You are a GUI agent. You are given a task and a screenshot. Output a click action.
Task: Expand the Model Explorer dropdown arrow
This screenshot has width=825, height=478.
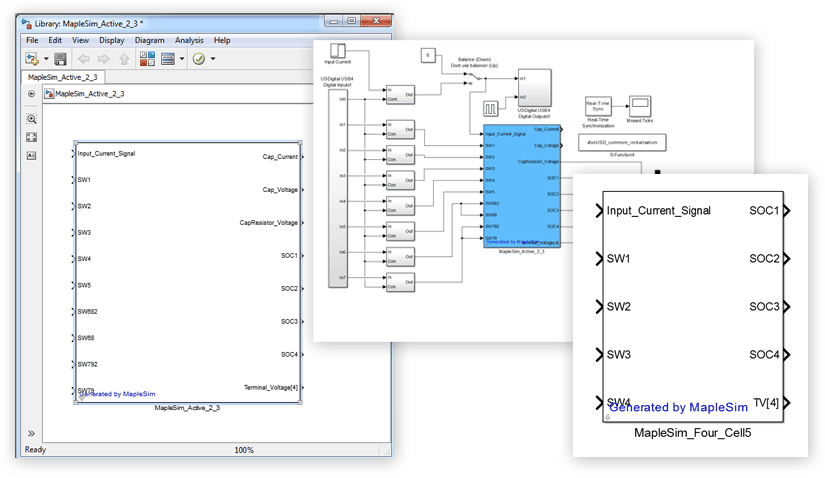point(180,59)
